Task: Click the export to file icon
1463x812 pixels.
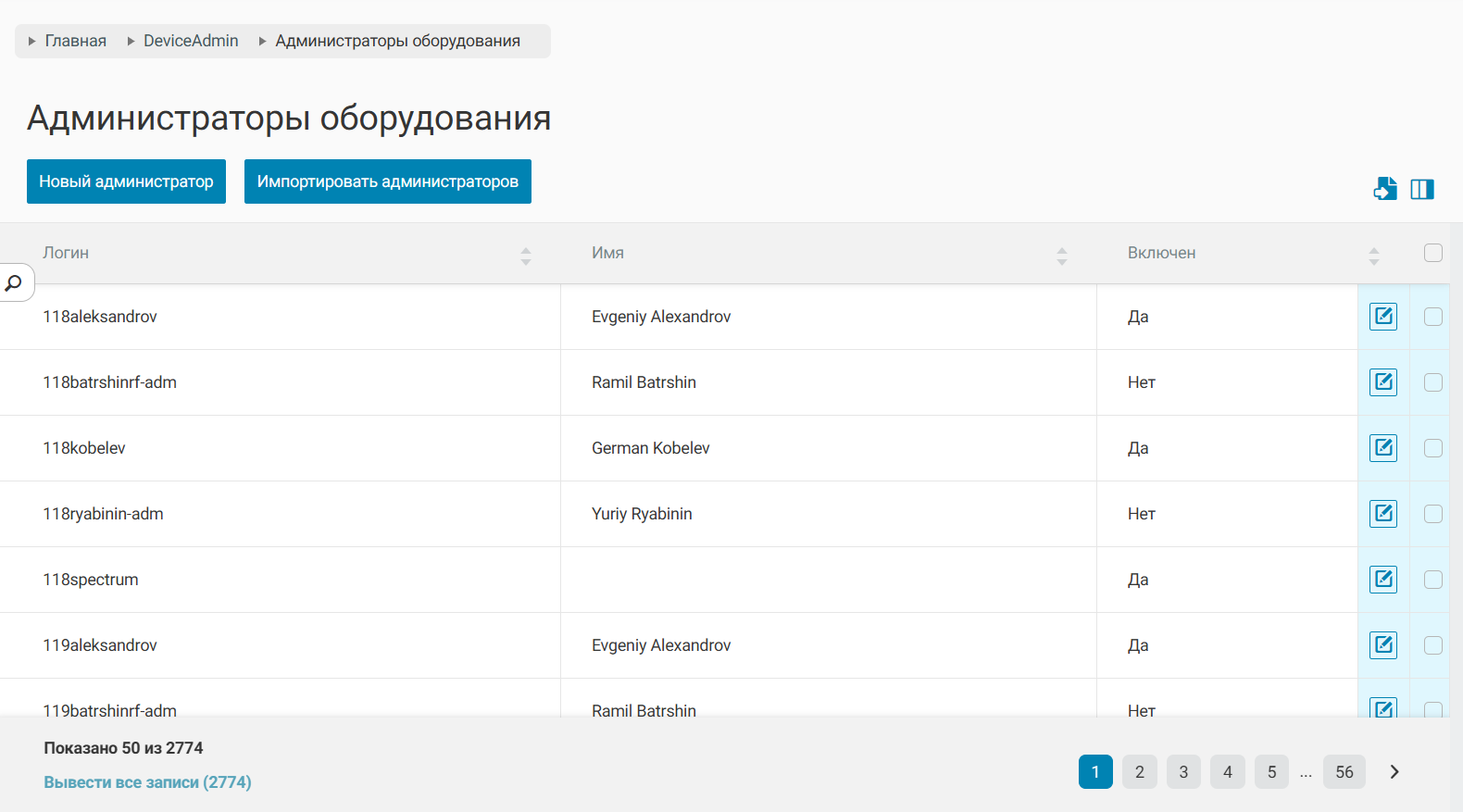Action: [x=1384, y=189]
